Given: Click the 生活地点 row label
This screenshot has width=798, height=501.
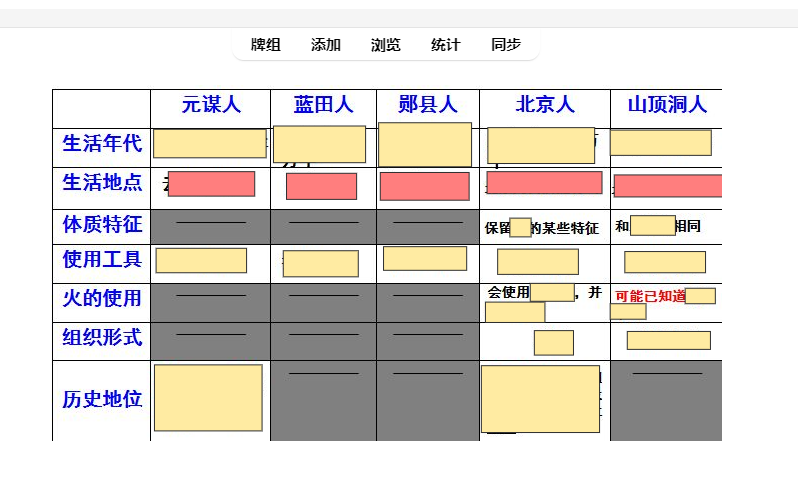Looking at the screenshot, I should click(x=102, y=183).
